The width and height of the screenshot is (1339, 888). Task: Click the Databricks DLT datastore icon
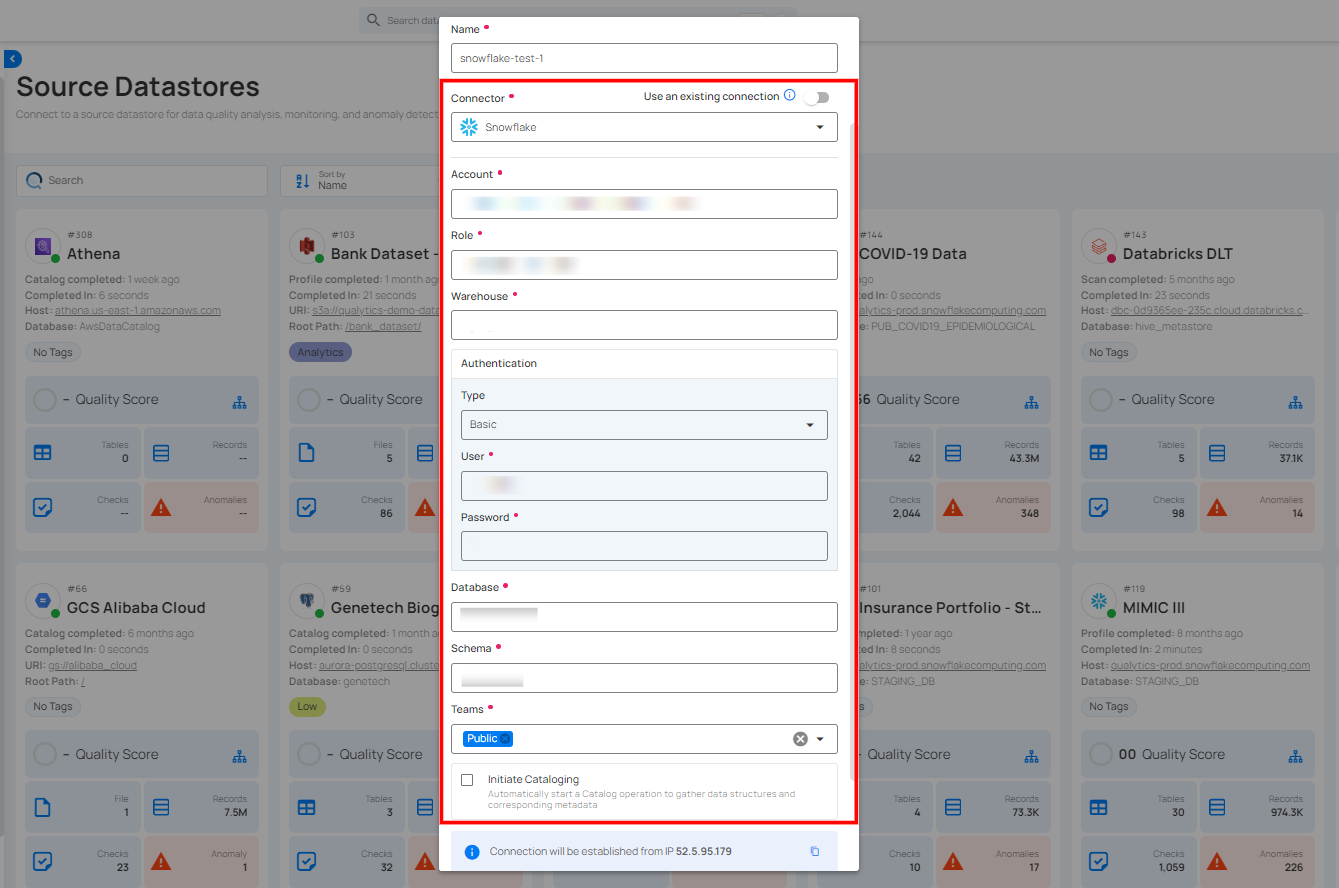point(1098,245)
